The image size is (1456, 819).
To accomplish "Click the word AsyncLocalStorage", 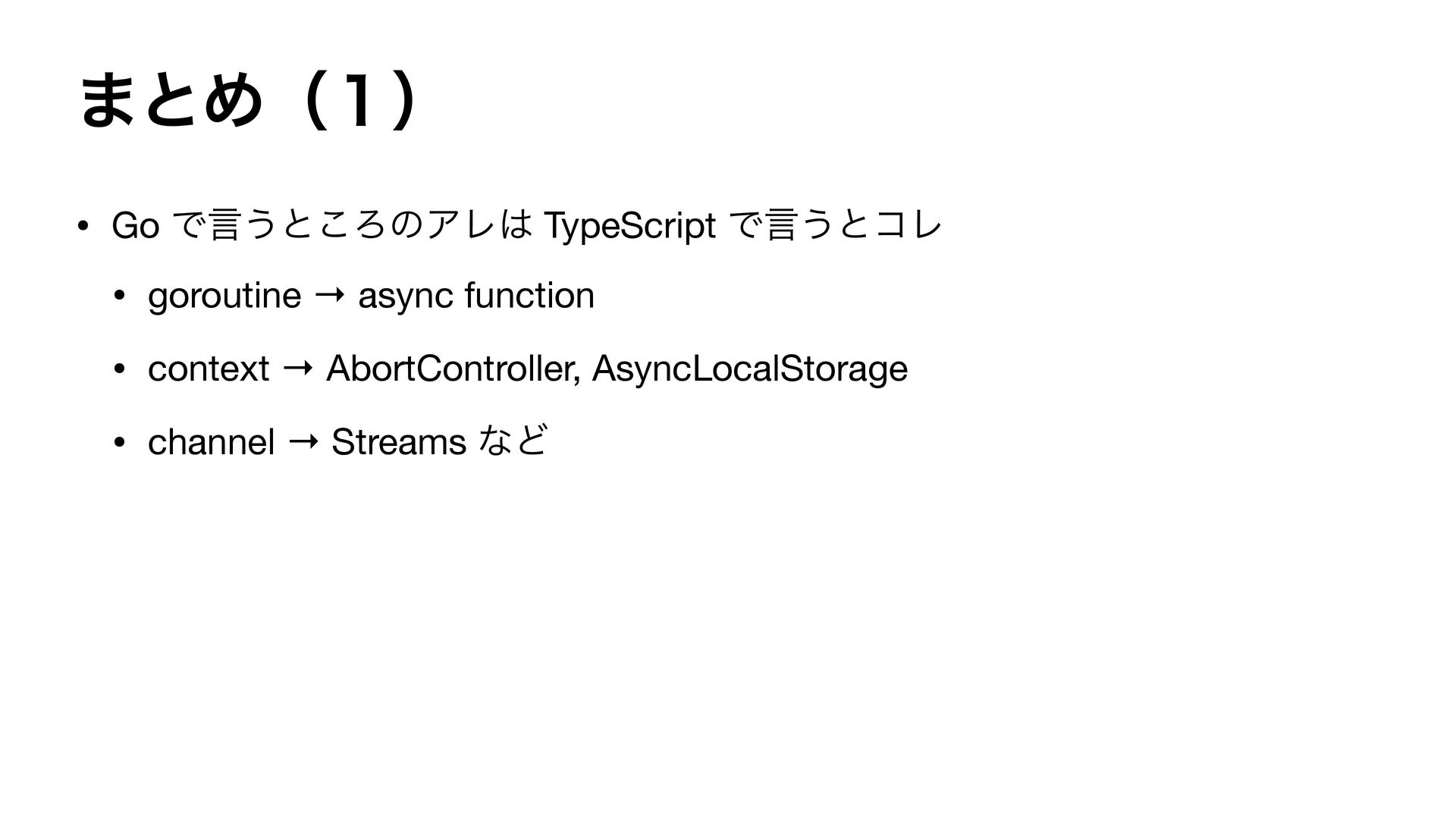I will coord(749,369).
